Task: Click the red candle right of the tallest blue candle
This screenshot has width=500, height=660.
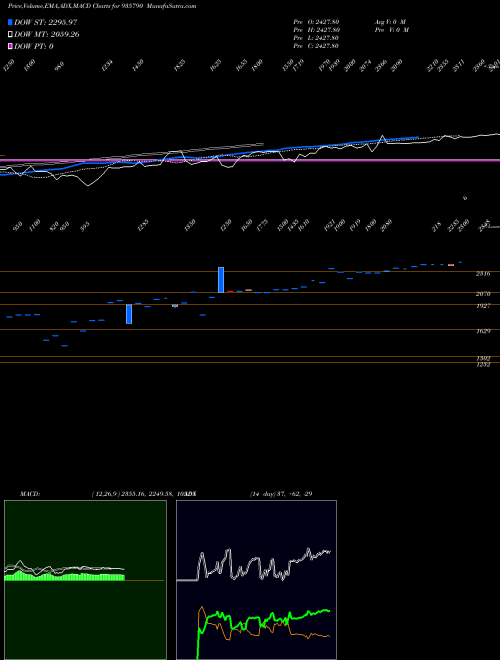Action: [x=230, y=291]
